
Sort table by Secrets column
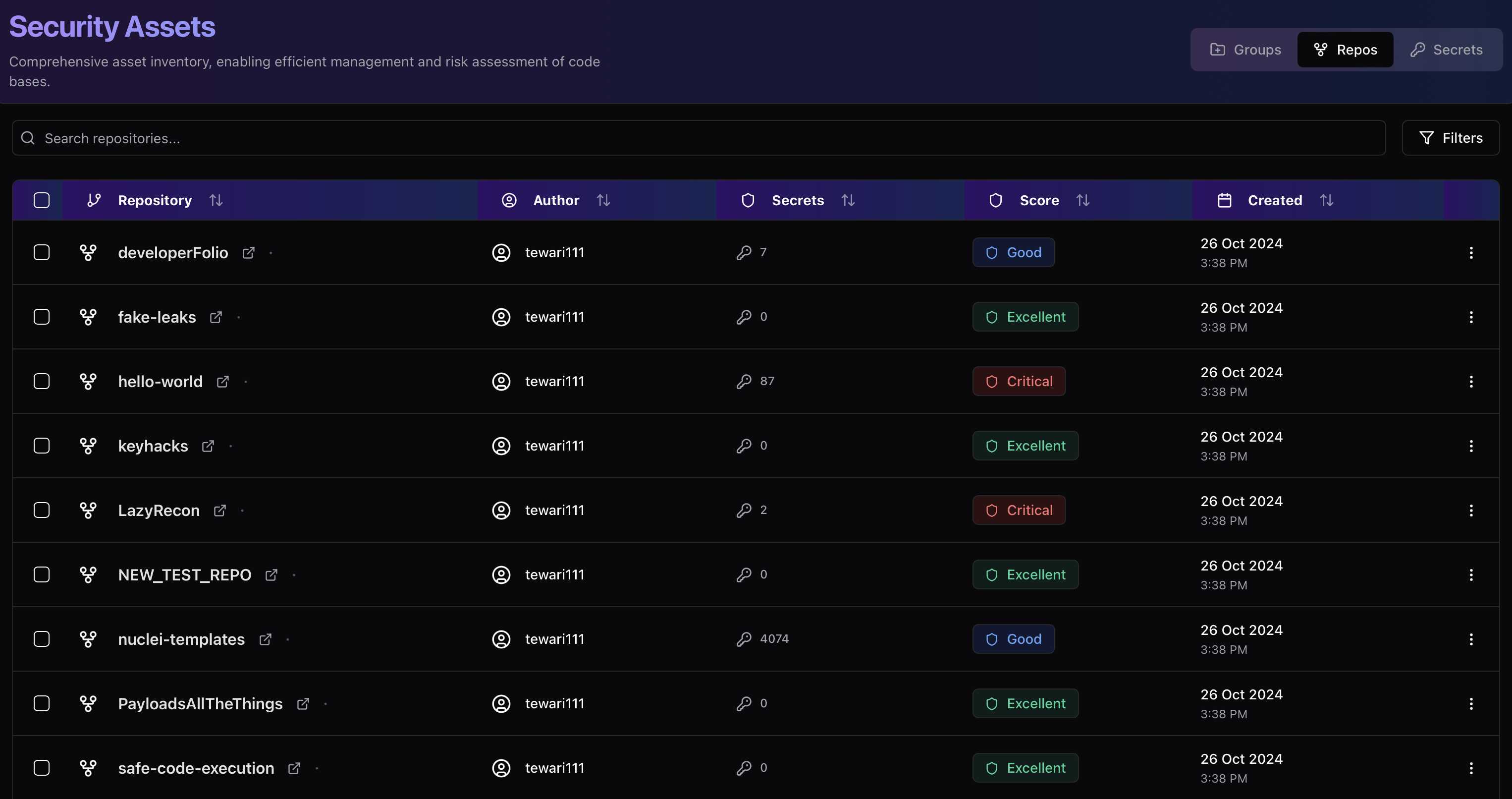pos(848,200)
